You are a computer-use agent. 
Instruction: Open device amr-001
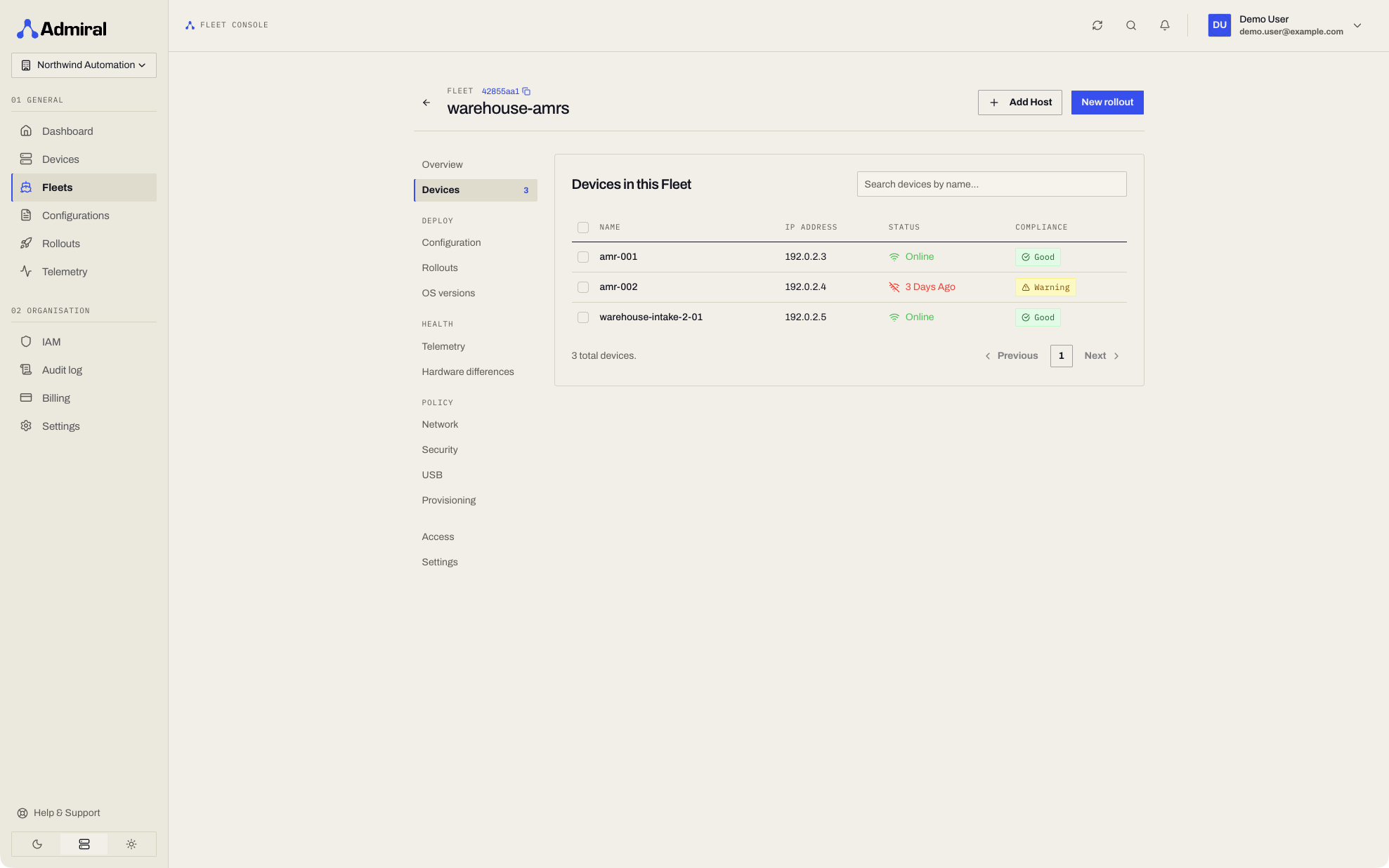click(x=618, y=257)
